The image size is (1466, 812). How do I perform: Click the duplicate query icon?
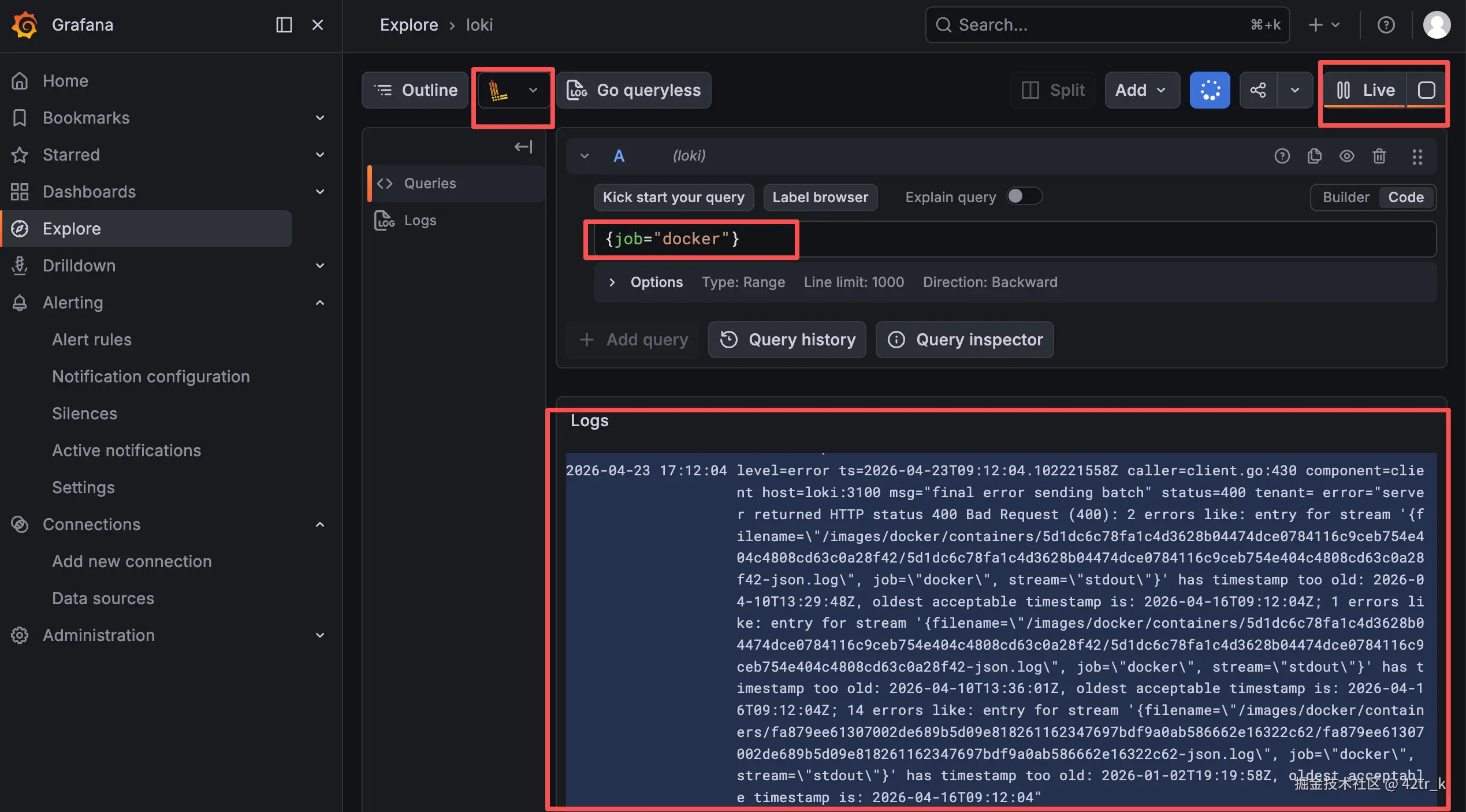1314,156
